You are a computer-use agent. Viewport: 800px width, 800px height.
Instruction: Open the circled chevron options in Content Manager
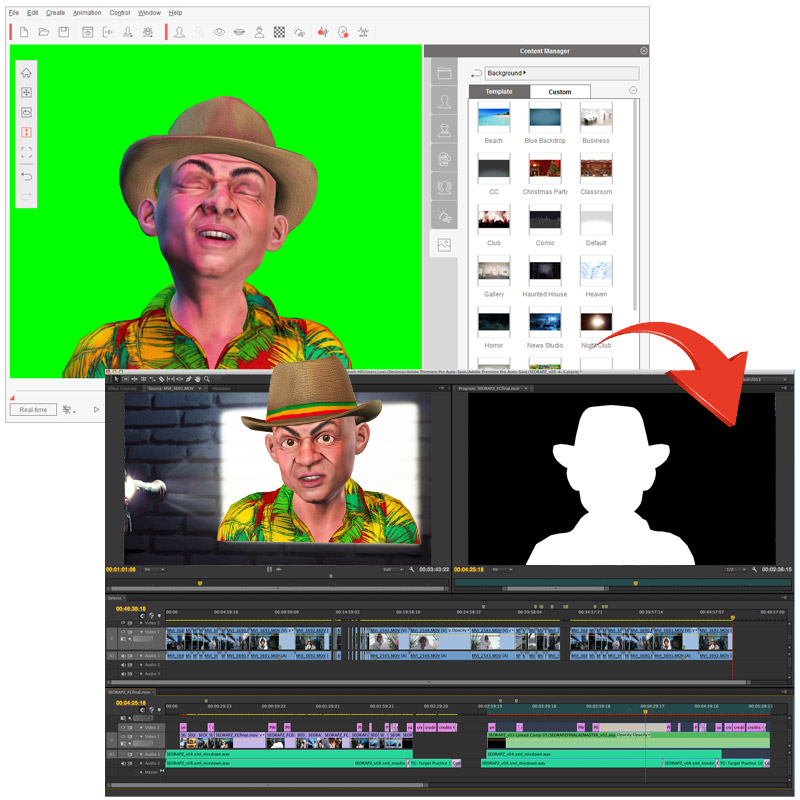point(633,91)
